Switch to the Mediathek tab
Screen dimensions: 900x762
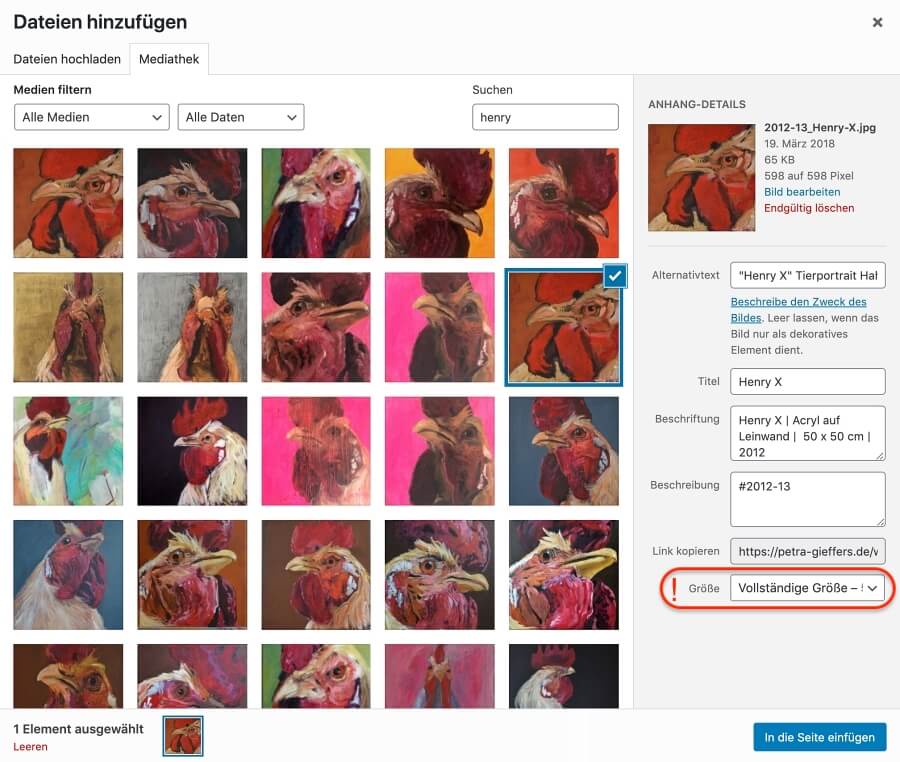(169, 59)
